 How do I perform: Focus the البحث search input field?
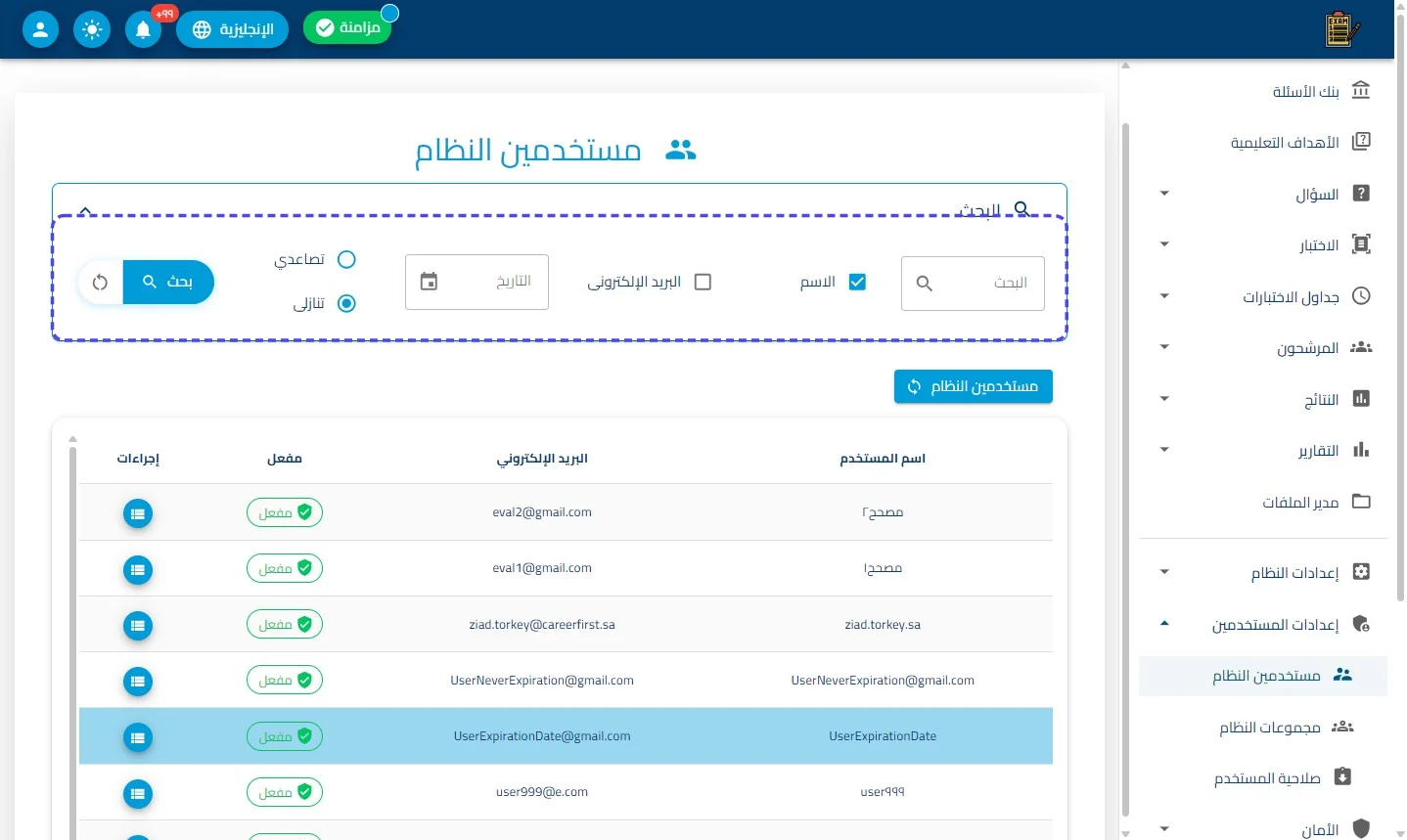point(973,284)
